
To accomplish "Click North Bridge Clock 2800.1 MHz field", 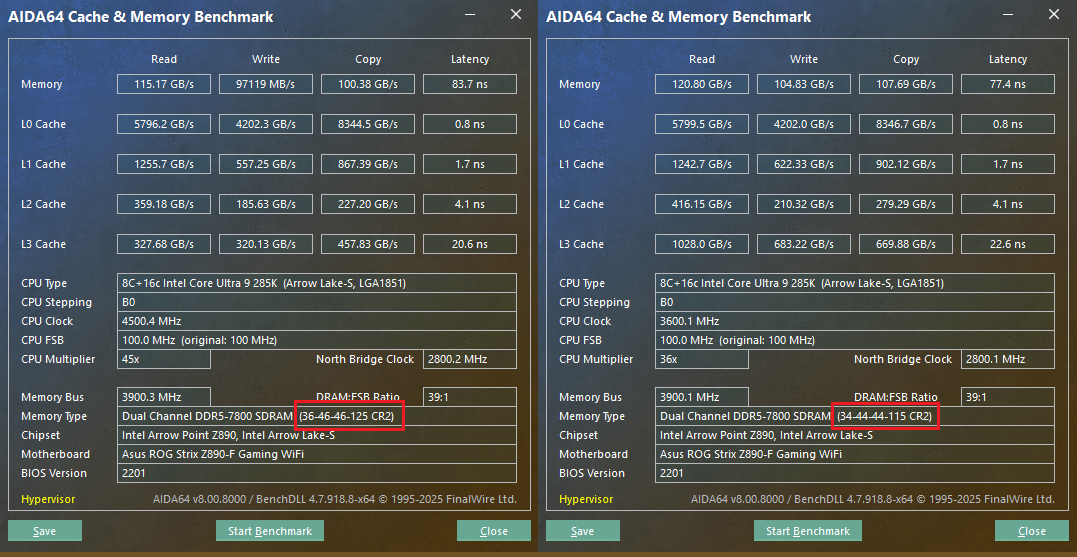I will point(1008,359).
